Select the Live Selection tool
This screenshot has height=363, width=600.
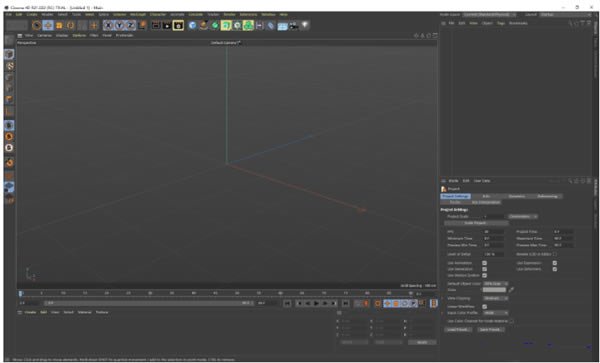pos(37,26)
